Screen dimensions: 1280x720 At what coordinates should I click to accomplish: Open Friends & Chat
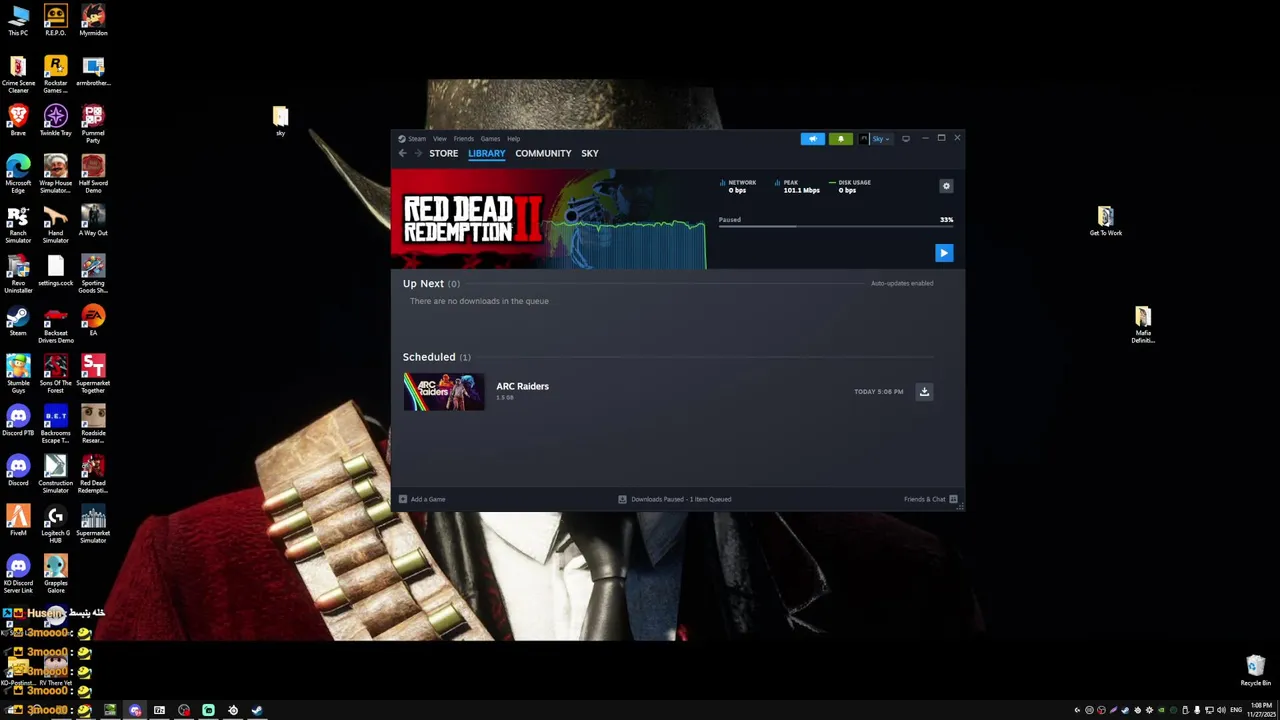click(931, 499)
